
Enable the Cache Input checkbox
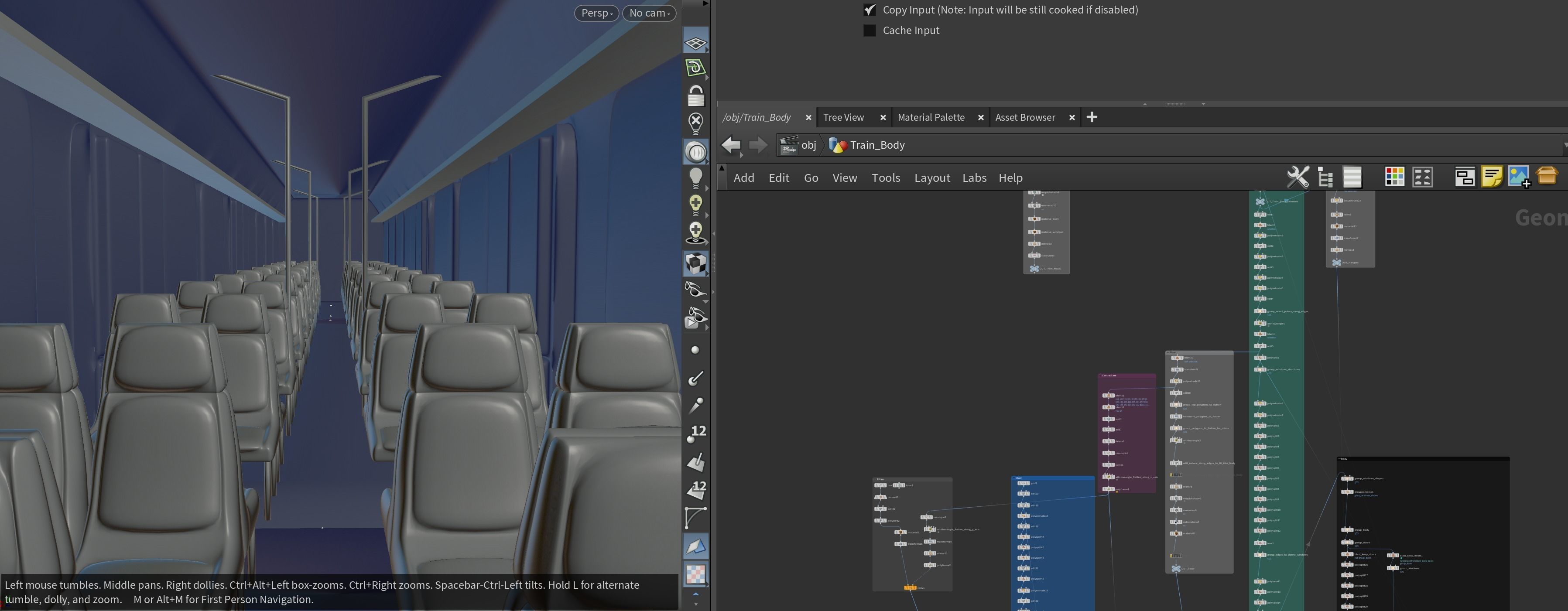[869, 30]
